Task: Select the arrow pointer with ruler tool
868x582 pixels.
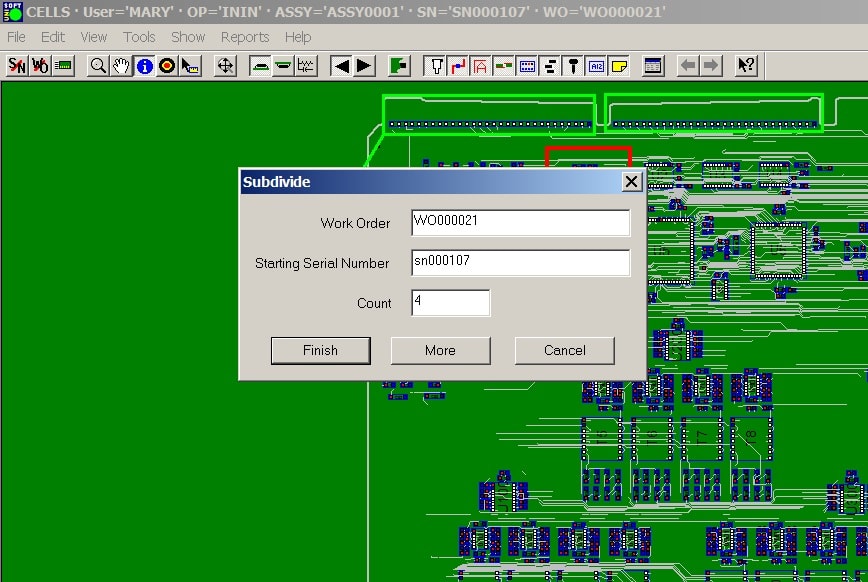Action: point(190,66)
